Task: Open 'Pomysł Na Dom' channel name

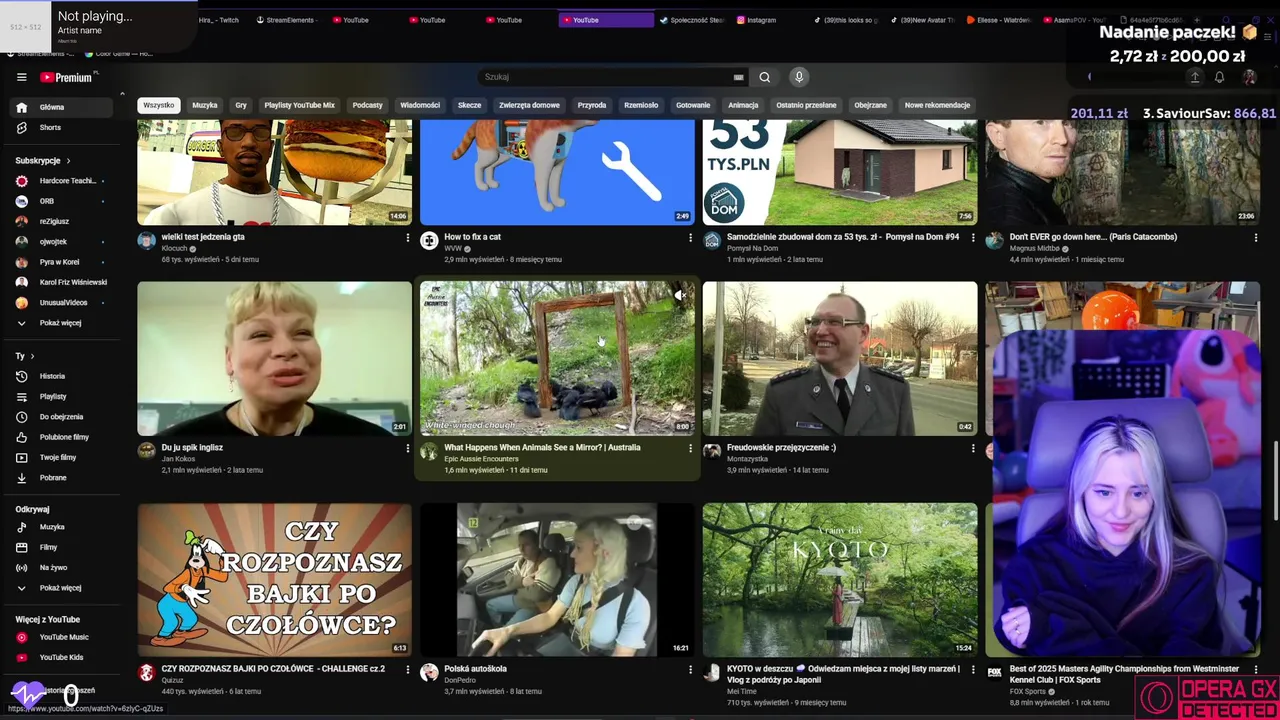Action: click(752, 248)
